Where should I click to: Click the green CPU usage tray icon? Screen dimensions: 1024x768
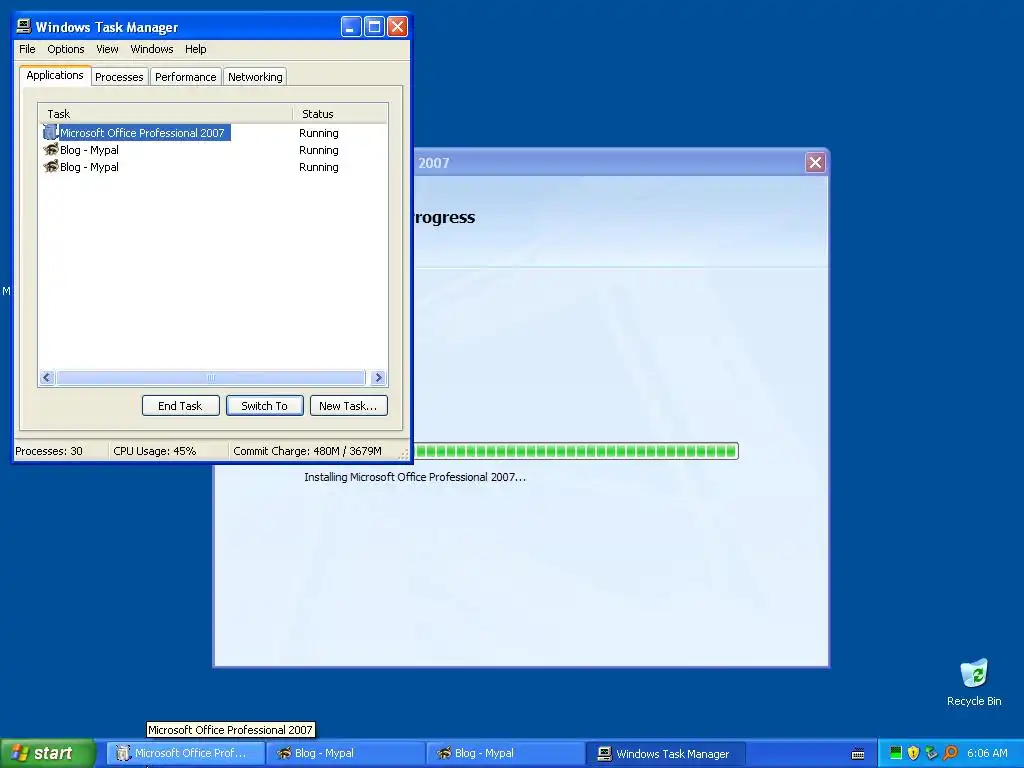896,753
